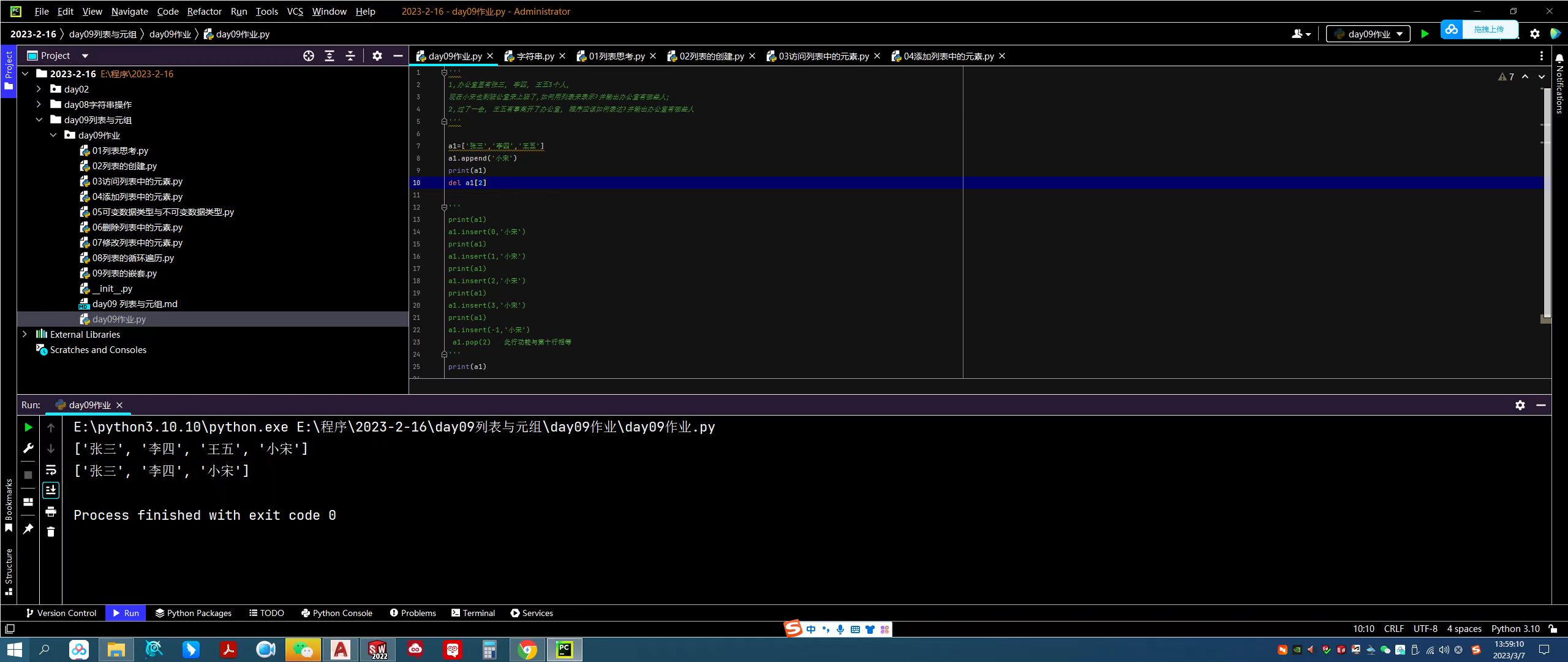
Task: Click the Print output icon in Run panel
Action: tap(51, 511)
